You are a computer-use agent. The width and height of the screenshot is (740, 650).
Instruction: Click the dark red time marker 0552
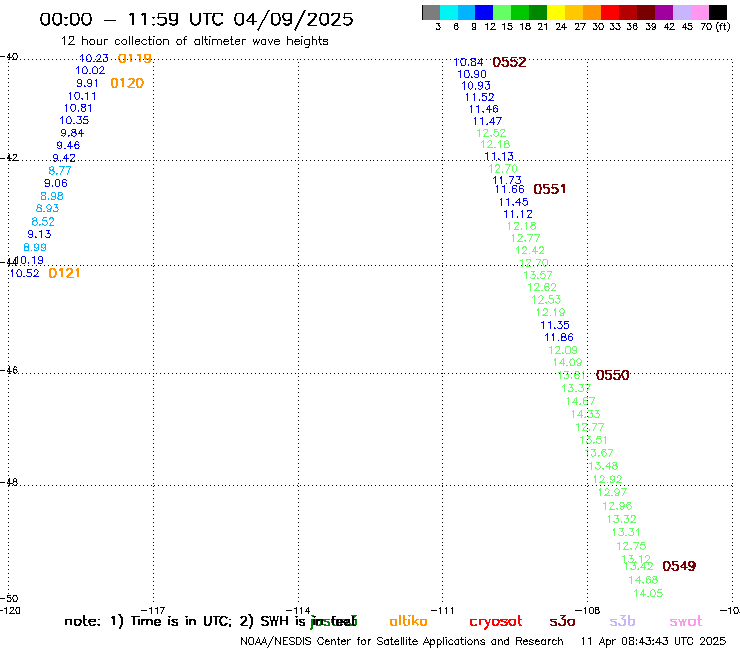pos(509,62)
